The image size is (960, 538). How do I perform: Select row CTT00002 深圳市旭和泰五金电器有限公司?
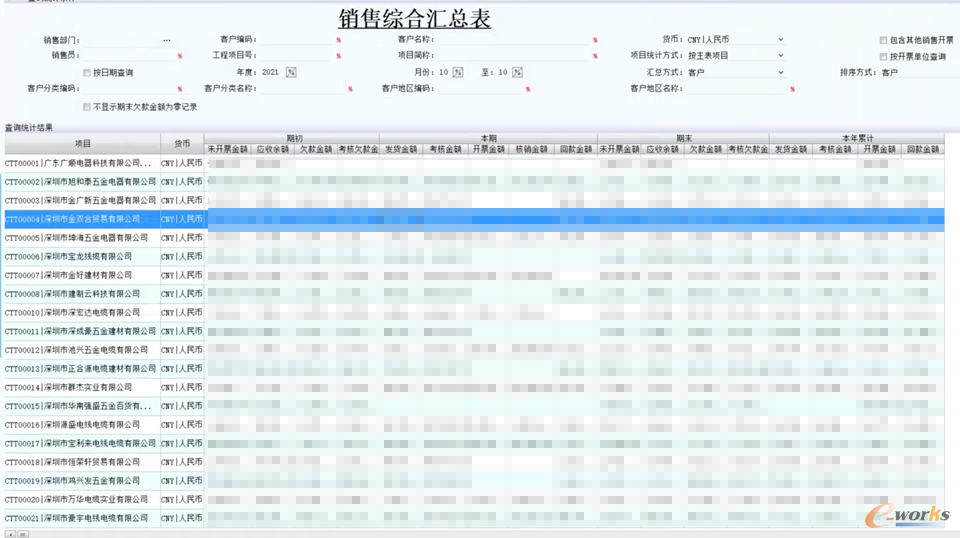point(474,182)
